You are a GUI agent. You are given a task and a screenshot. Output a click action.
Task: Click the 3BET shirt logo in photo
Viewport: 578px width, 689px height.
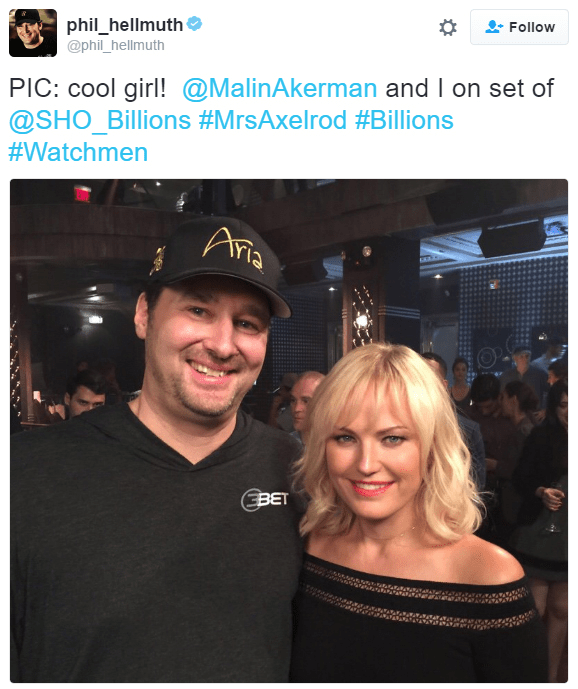click(x=265, y=500)
